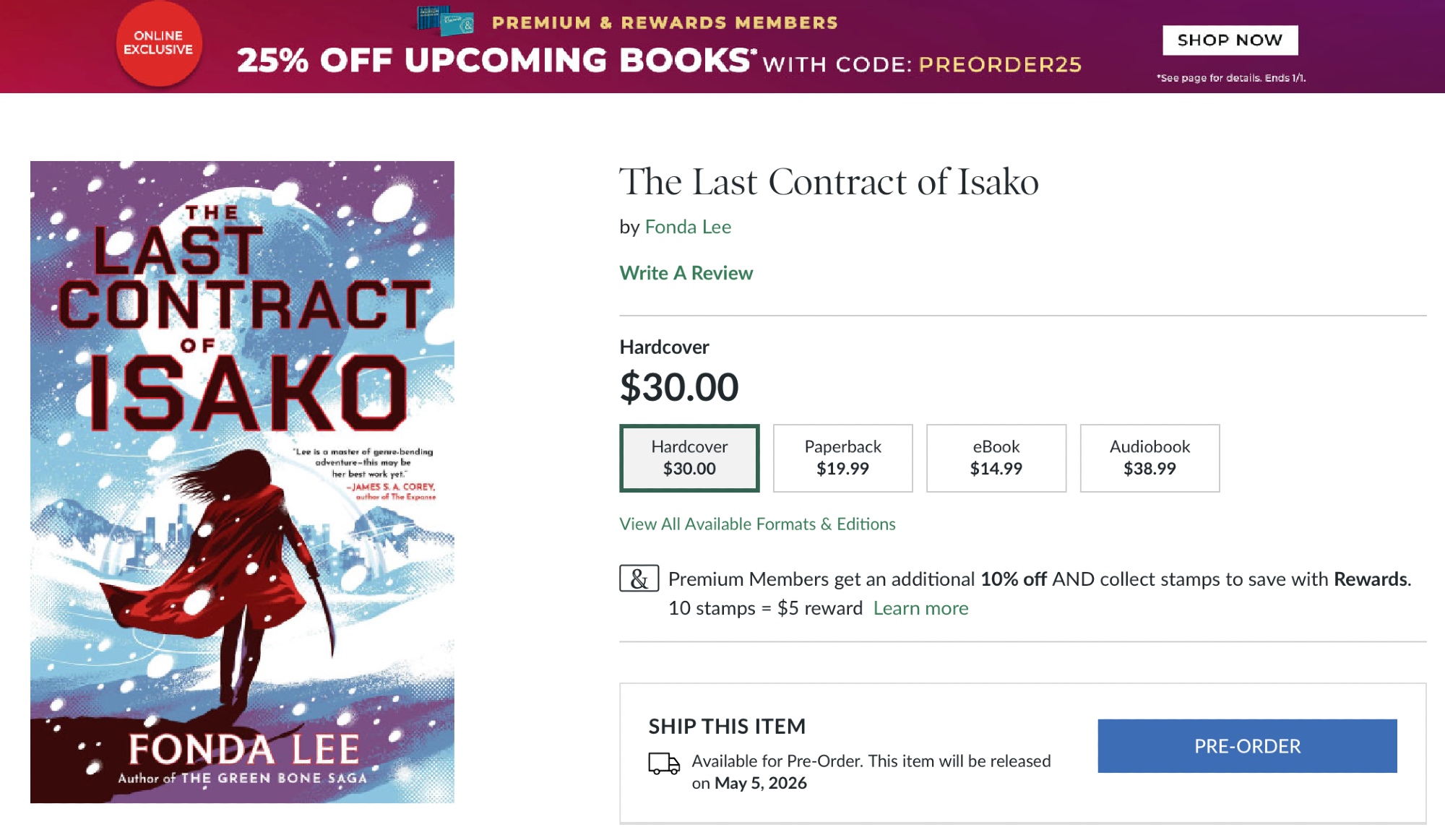Screen dimensions: 1445x840
Task: Click the book title The Last Contract of Isako
Action: click(x=829, y=181)
